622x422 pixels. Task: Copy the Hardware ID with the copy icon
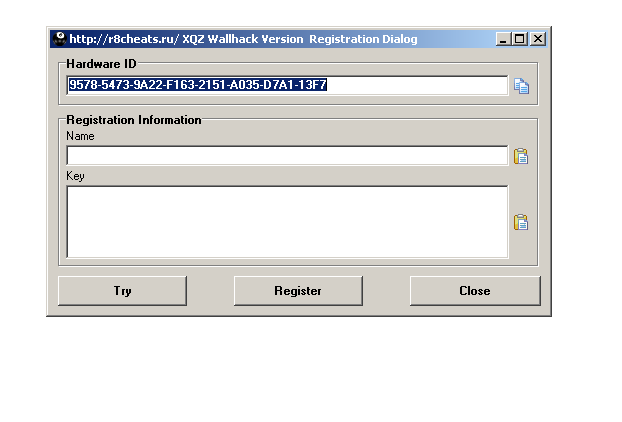pos(521,86)
